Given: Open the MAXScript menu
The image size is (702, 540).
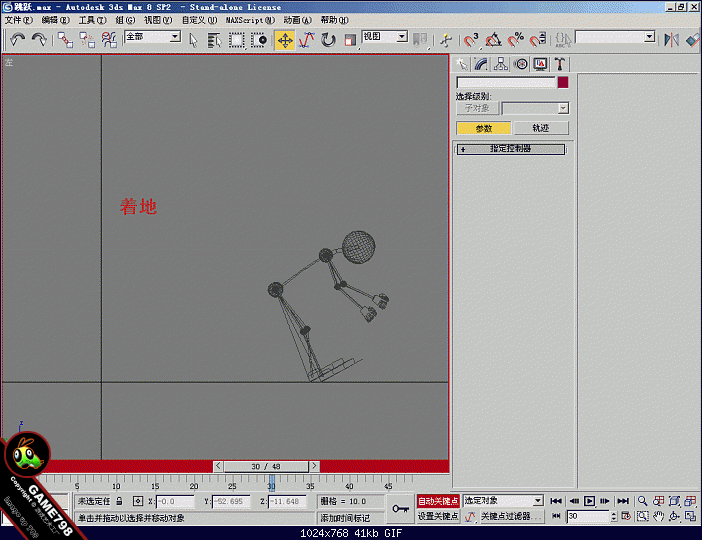Looking at the screenshot, I should click(250, 20).
